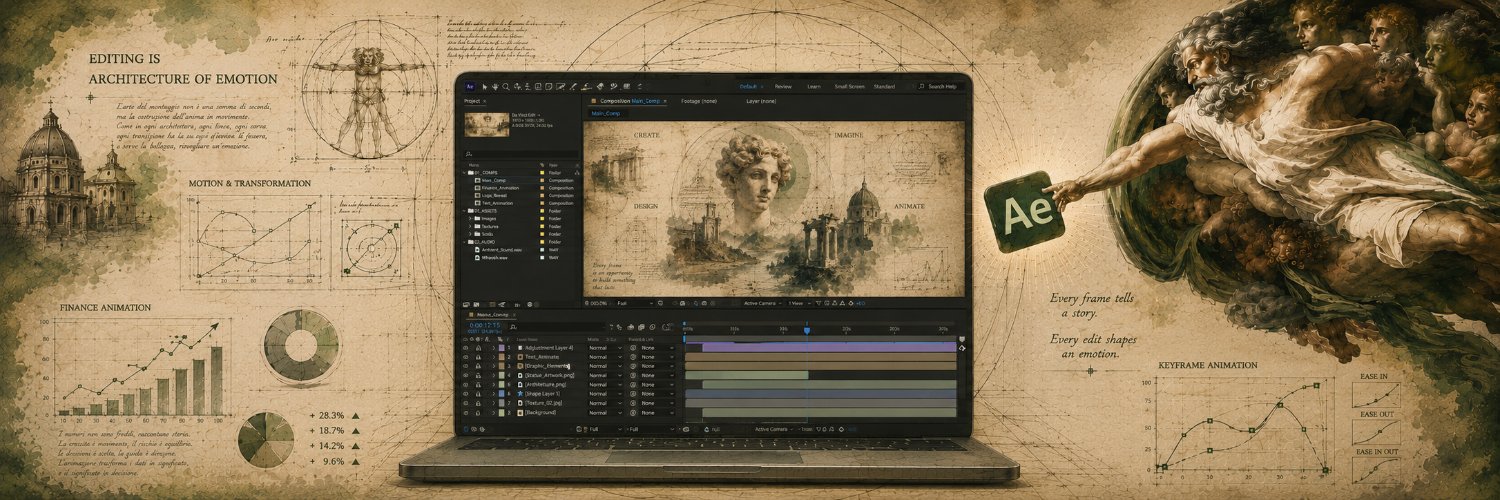
Task: Toggle the lock on the Text_Animate layer
Action: 478,357
